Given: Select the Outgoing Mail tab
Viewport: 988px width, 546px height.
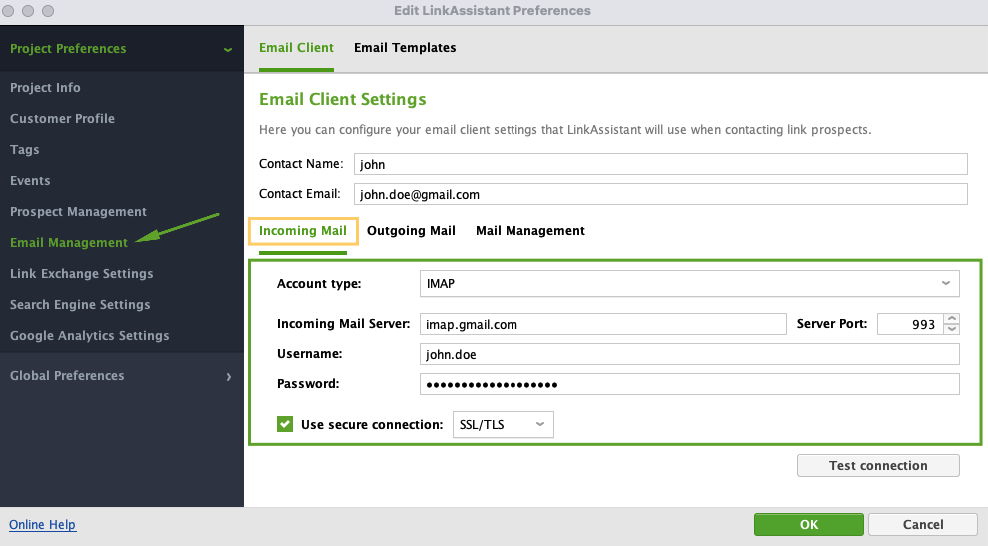Looking at the screenshot, I should pyautogui.click(x=411, y=231).
